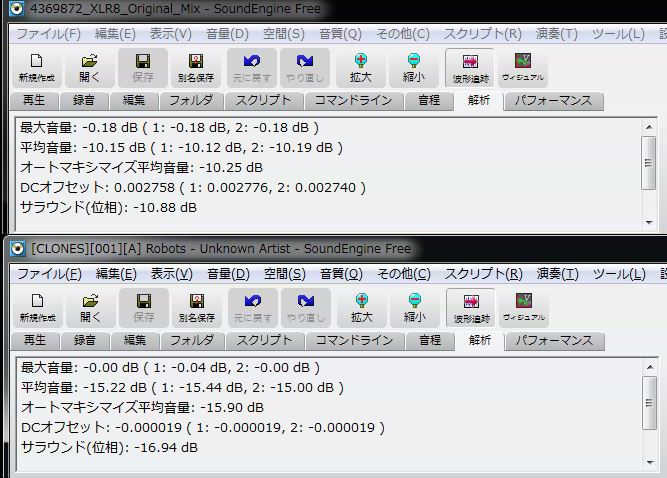
Task: Open ヴィジュアル in Robots window
Action: [x=524, y=308]
